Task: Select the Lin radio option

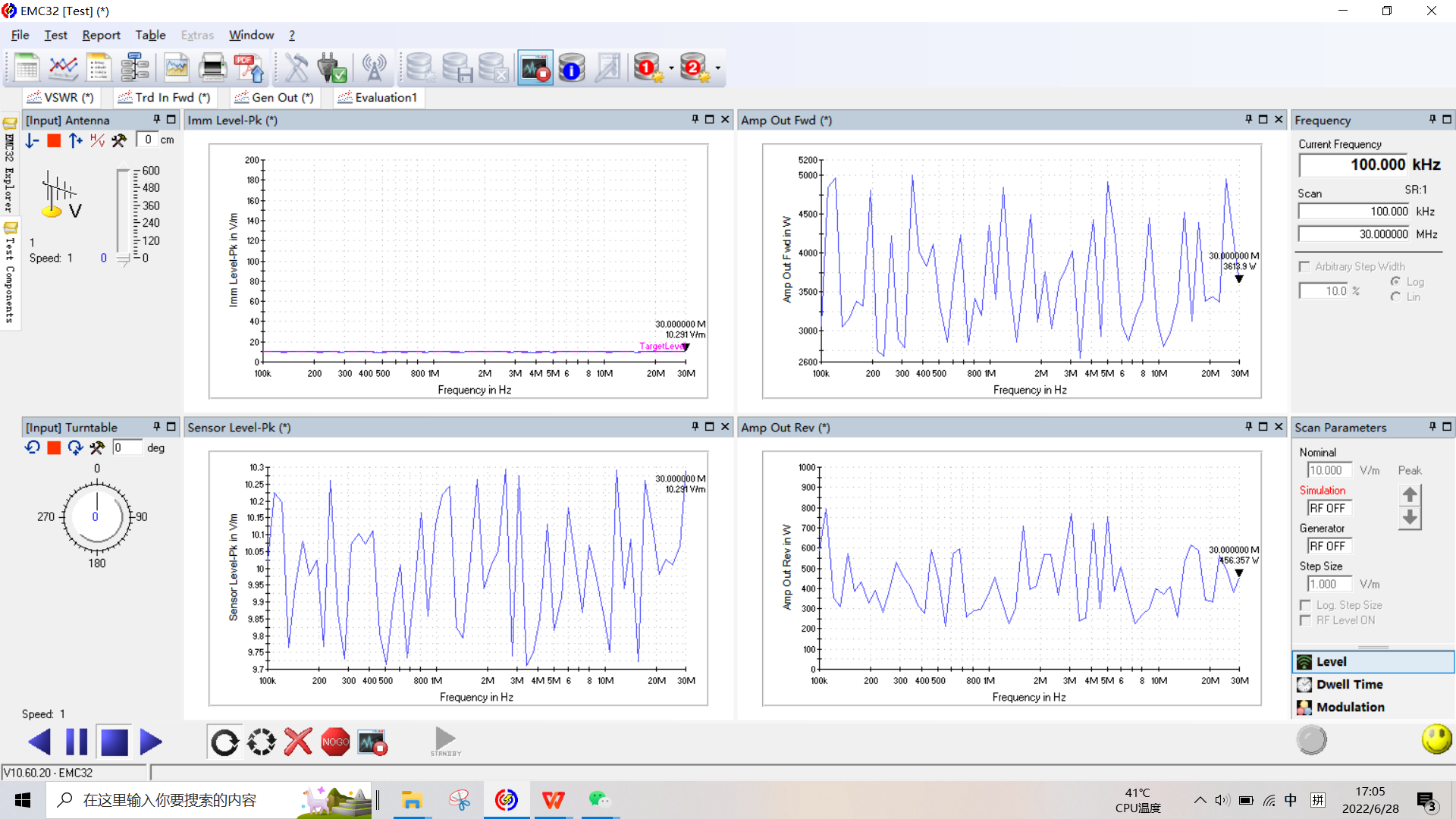Action: click(x=1395, y=297)
